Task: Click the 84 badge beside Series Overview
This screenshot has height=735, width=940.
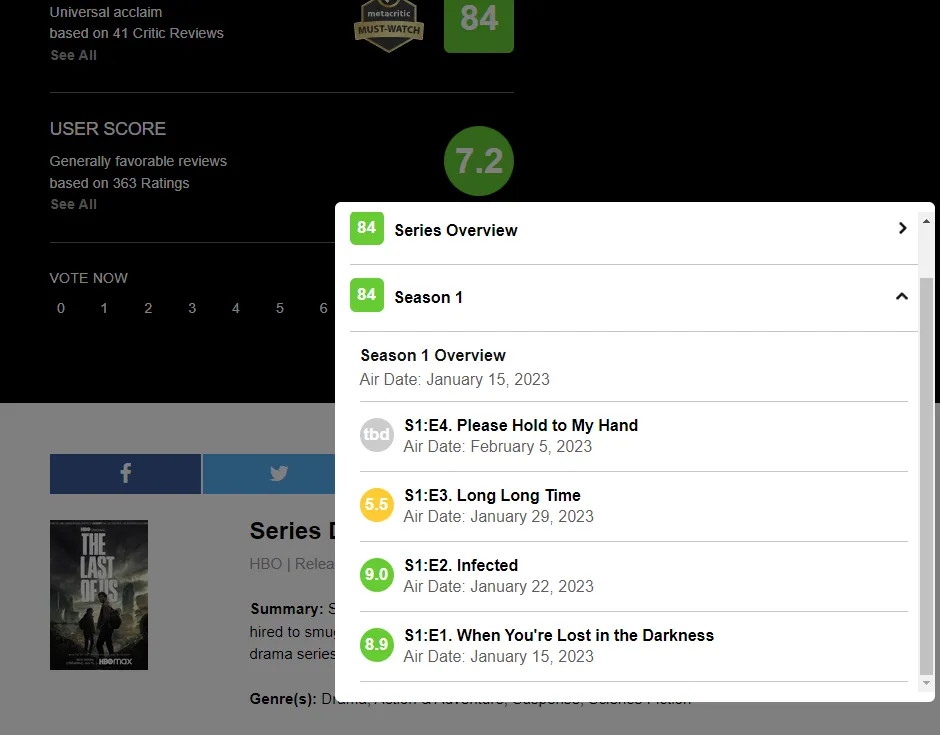Action: pos(367,228)
